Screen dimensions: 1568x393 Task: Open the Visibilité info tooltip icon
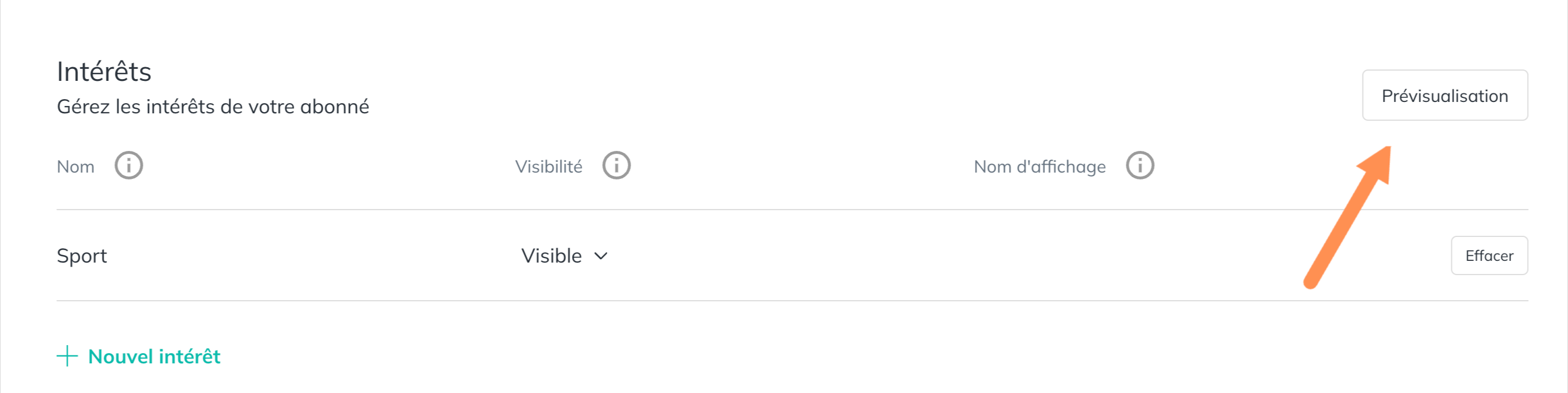(x=616, y=166)
